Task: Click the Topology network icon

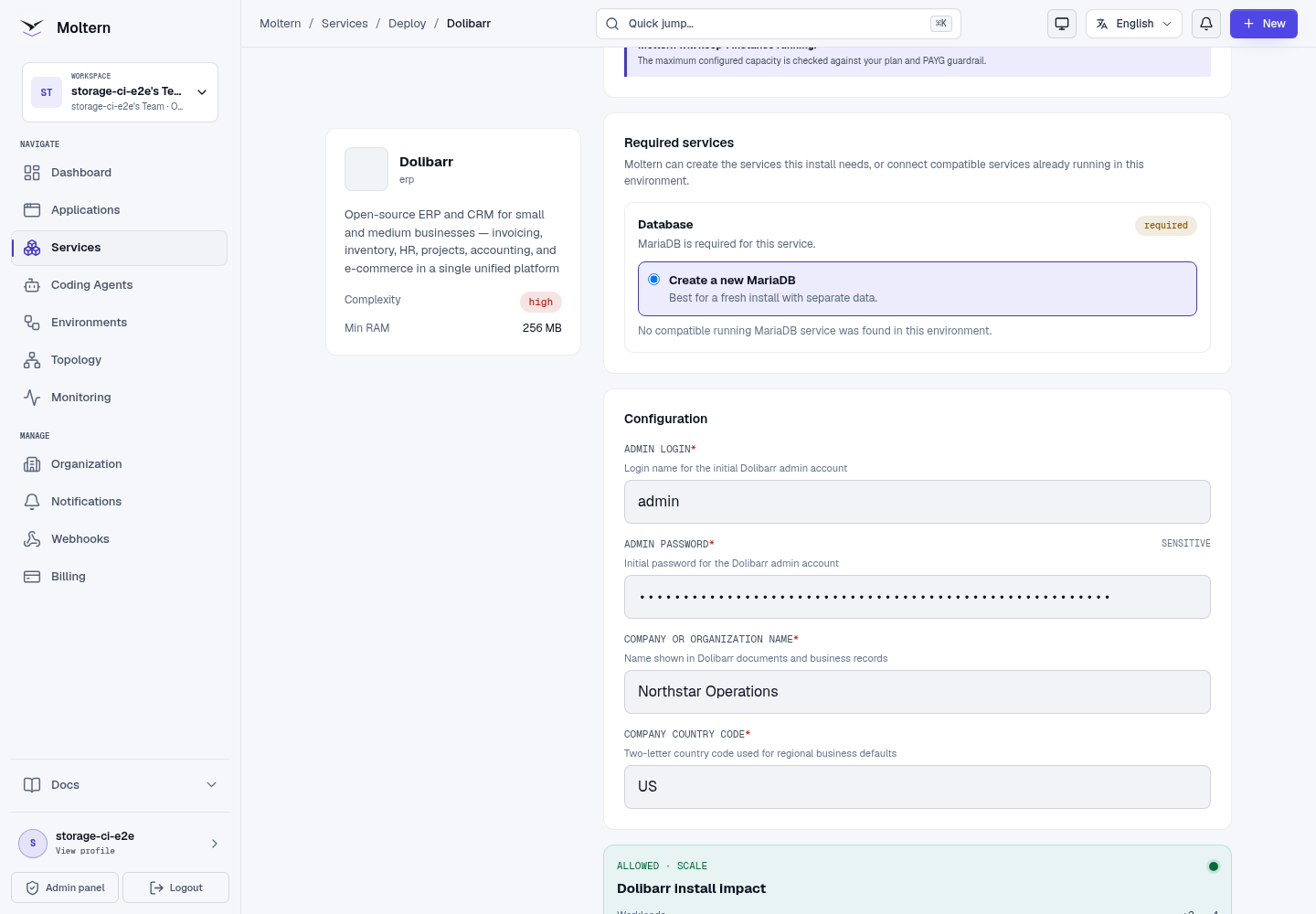Action: pyautogui.click(x=32, y=360)
